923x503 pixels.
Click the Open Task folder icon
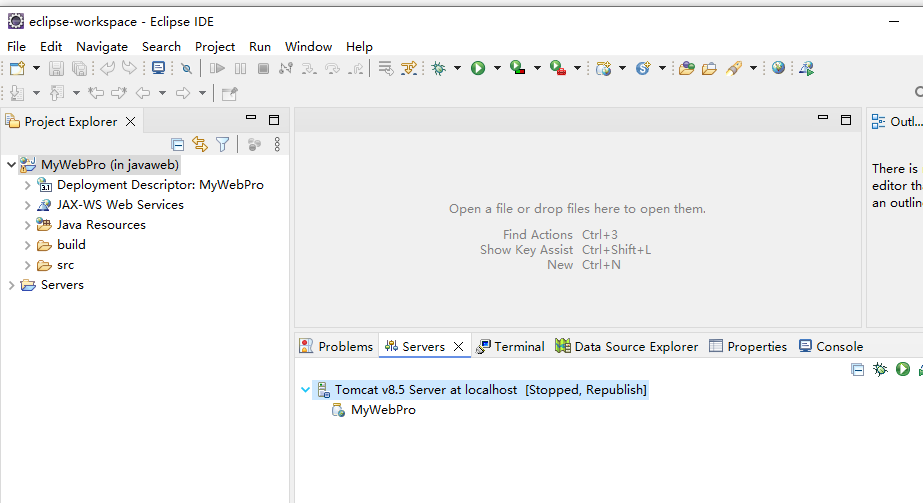tap(709, 68)
